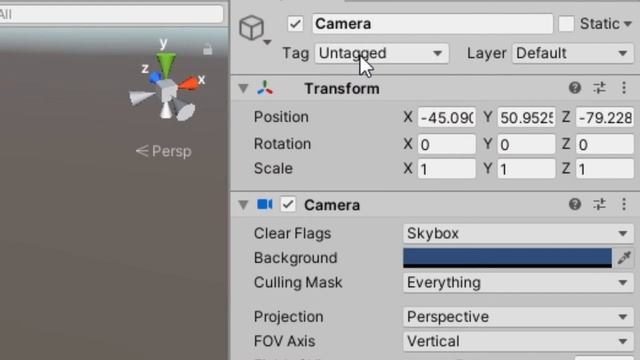Click the blue Z axis gizmo cone
Screen dimensions: 640x360
click(x=155, y=77)
